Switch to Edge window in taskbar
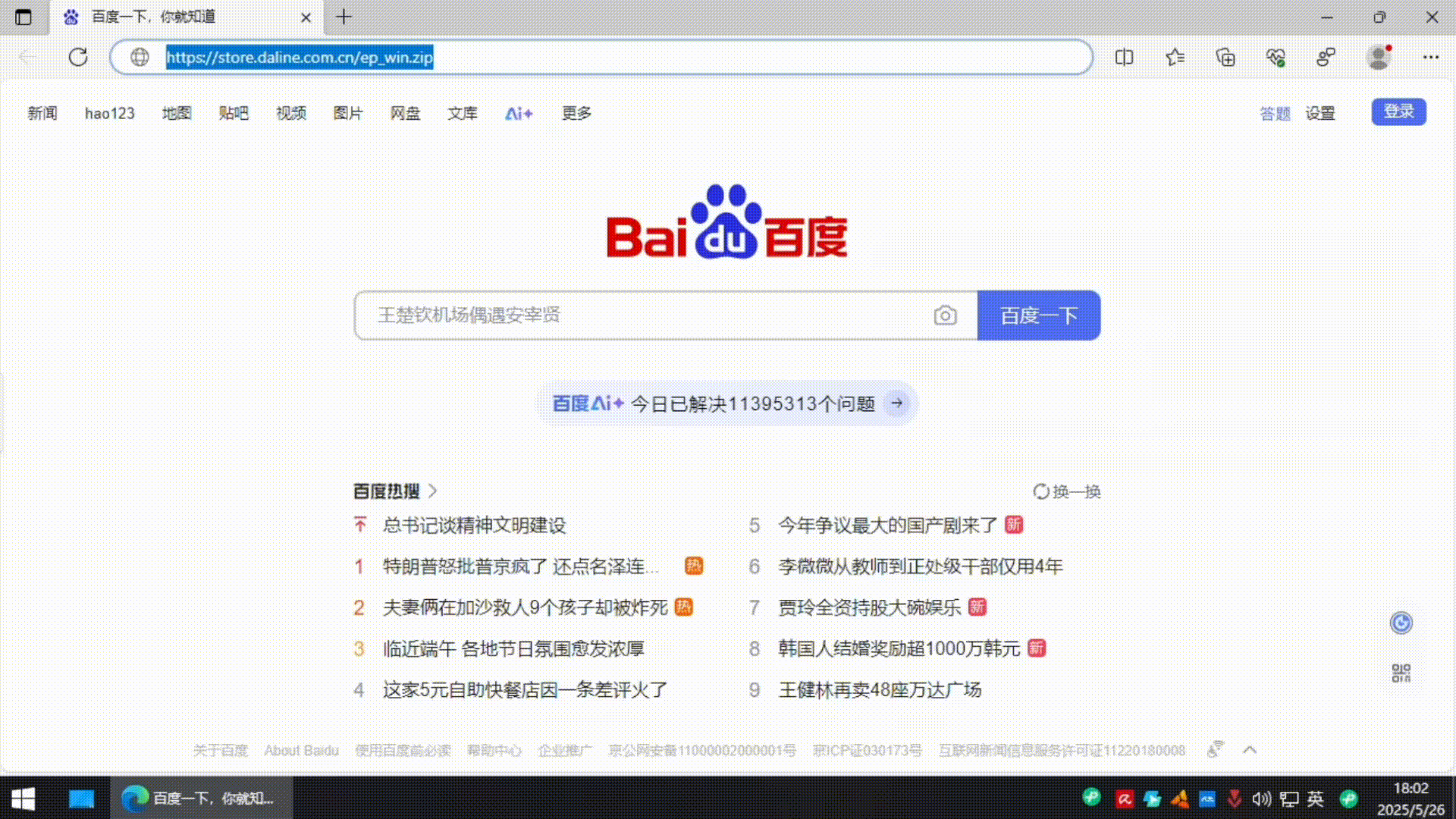 click(x=201, y=798)
